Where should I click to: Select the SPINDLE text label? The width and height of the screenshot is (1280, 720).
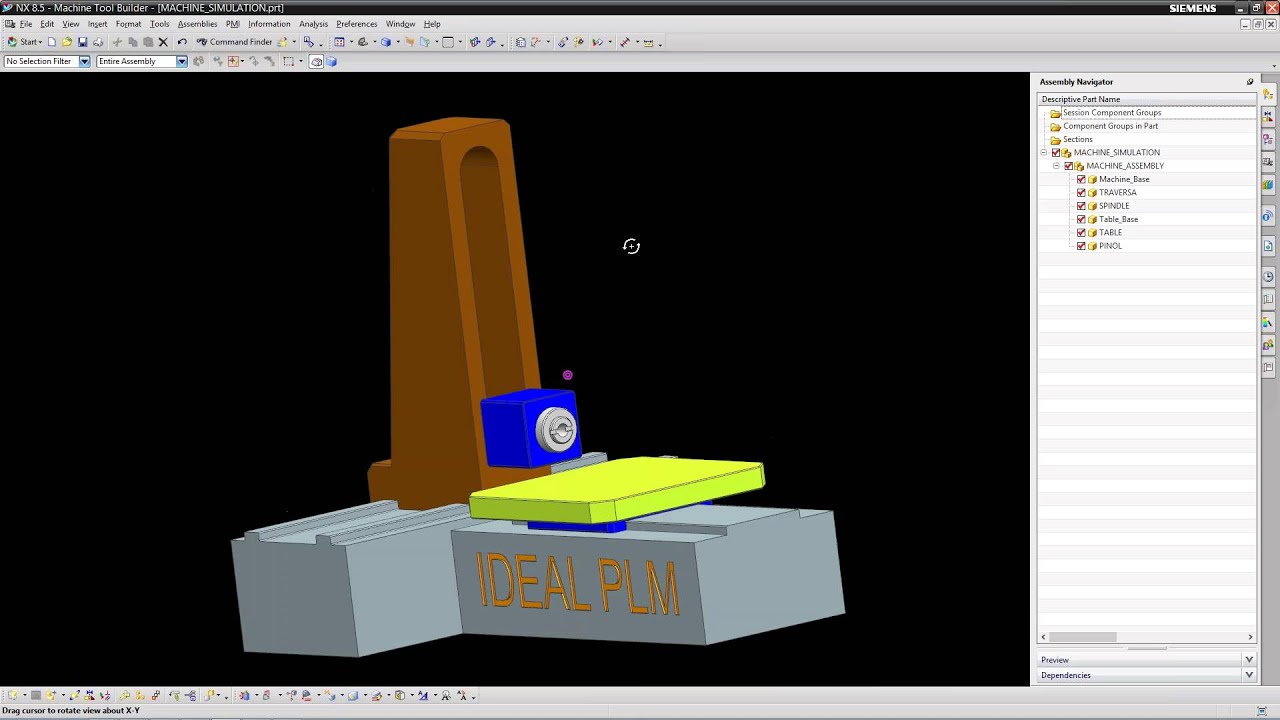(x=1114, y=206)
